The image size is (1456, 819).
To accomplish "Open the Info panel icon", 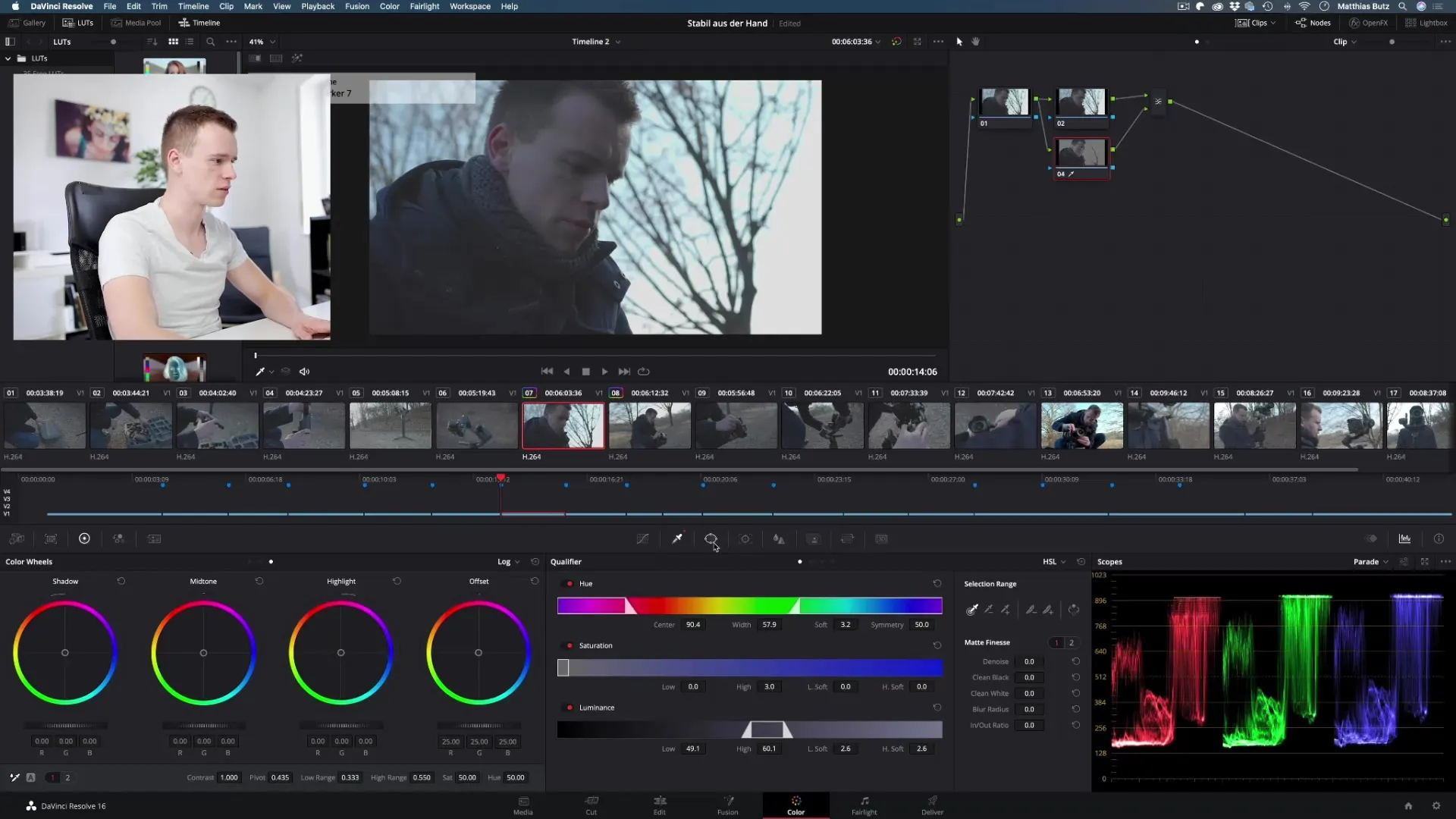I will click(1439, 539).
